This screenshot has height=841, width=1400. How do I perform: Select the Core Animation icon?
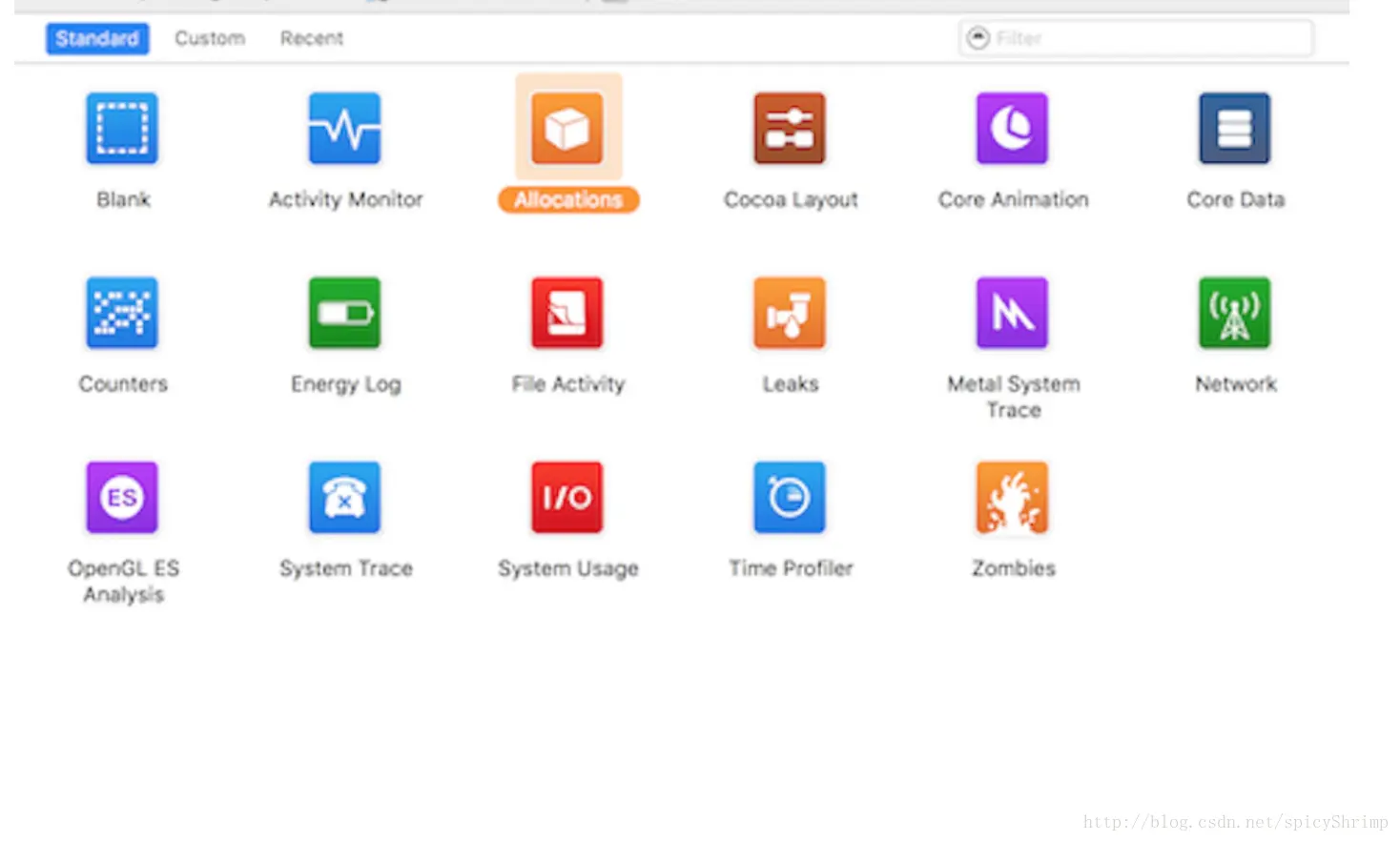(x=1012, y=129)
